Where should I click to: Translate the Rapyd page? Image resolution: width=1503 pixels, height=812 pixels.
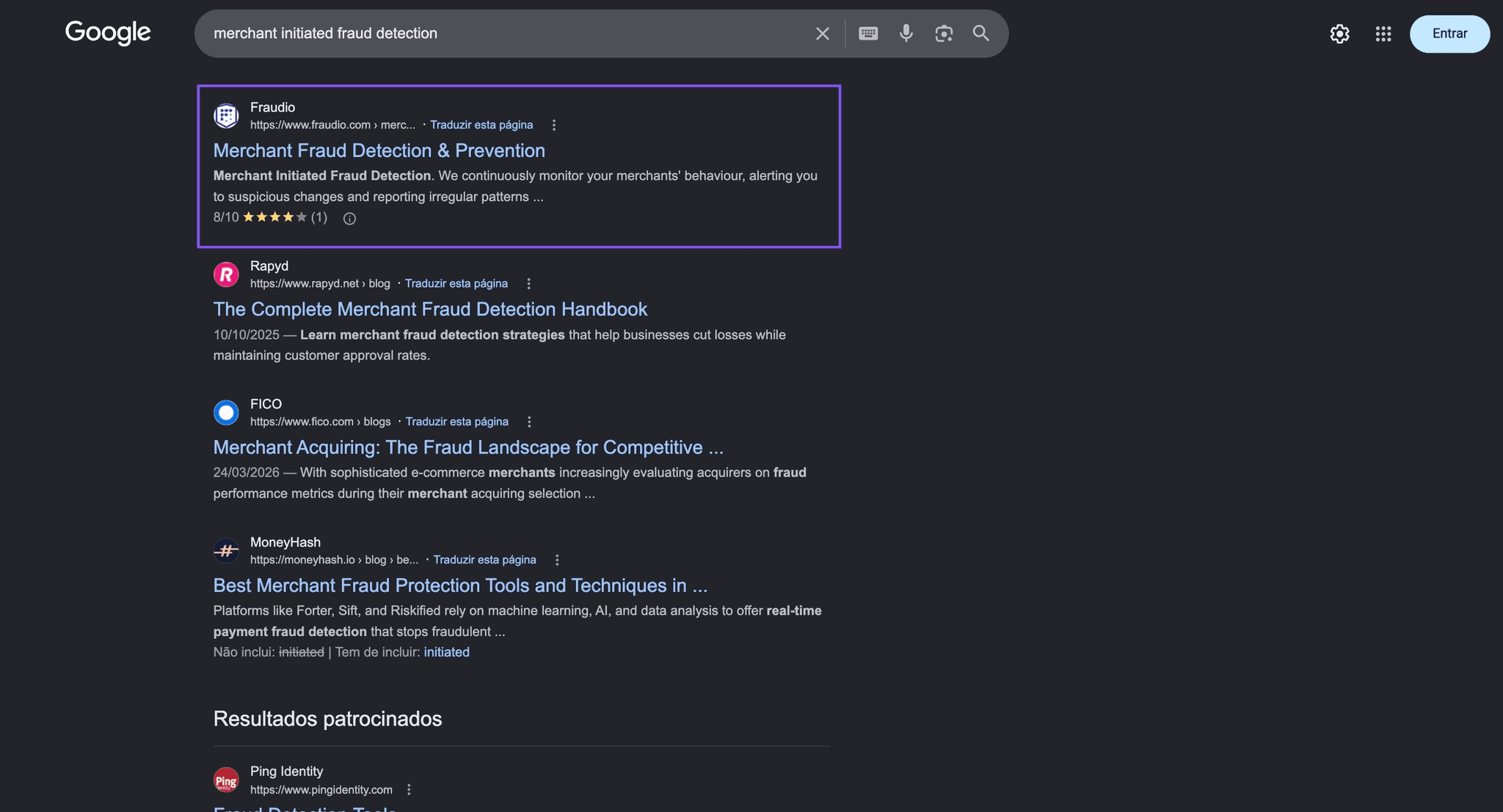point(456,283)
